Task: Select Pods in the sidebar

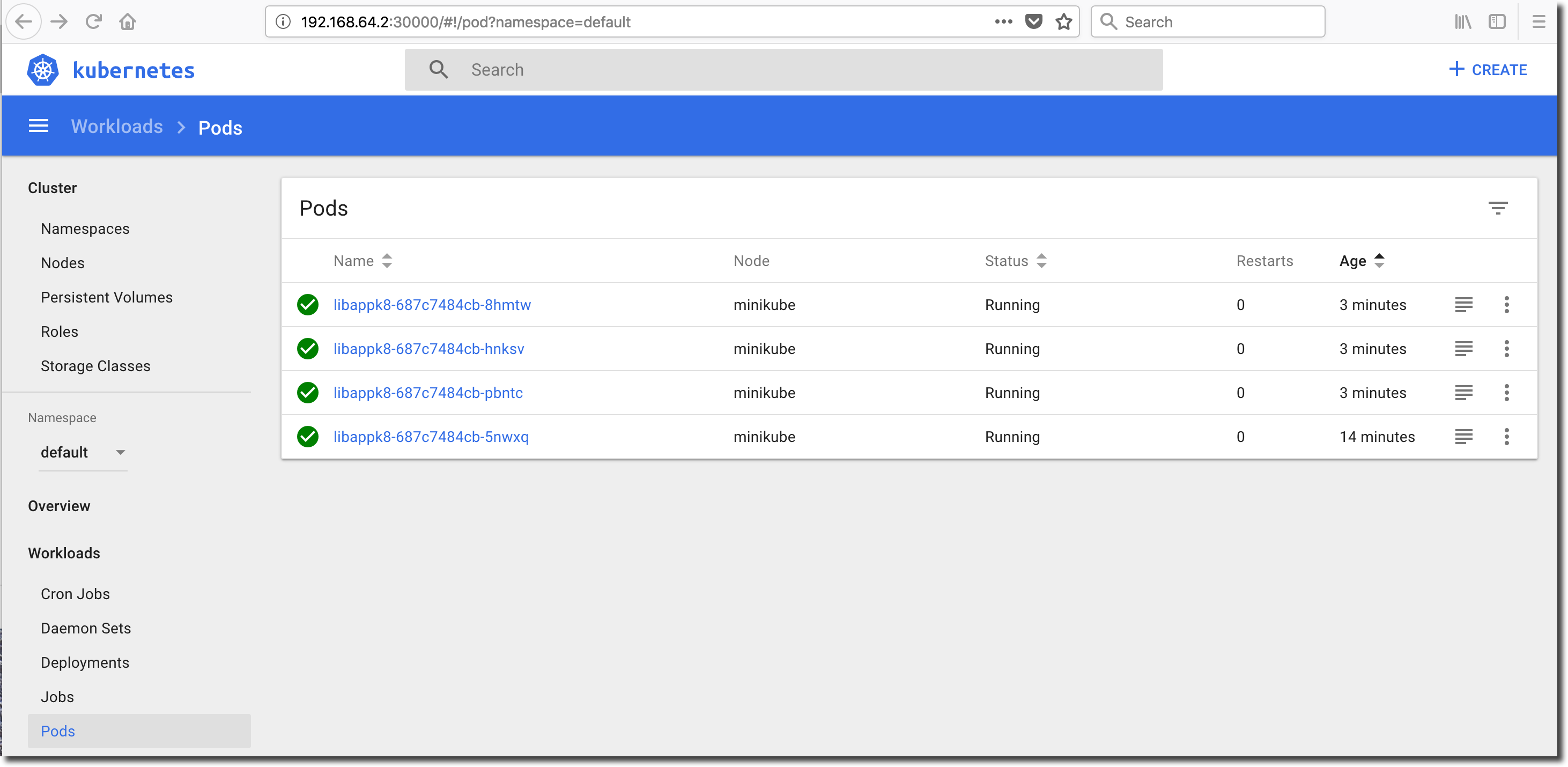Action: [x=139, y=731]
